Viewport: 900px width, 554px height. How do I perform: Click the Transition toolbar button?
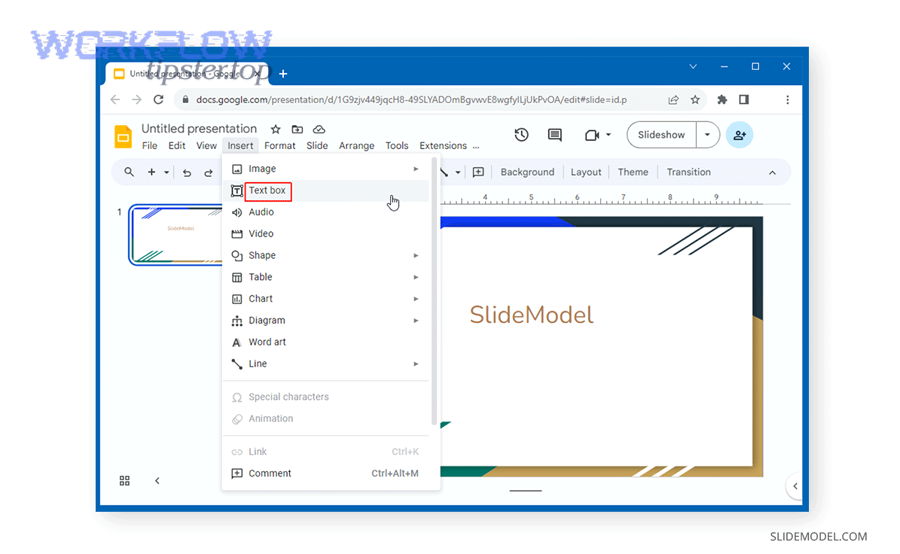(x=688, y=172)
